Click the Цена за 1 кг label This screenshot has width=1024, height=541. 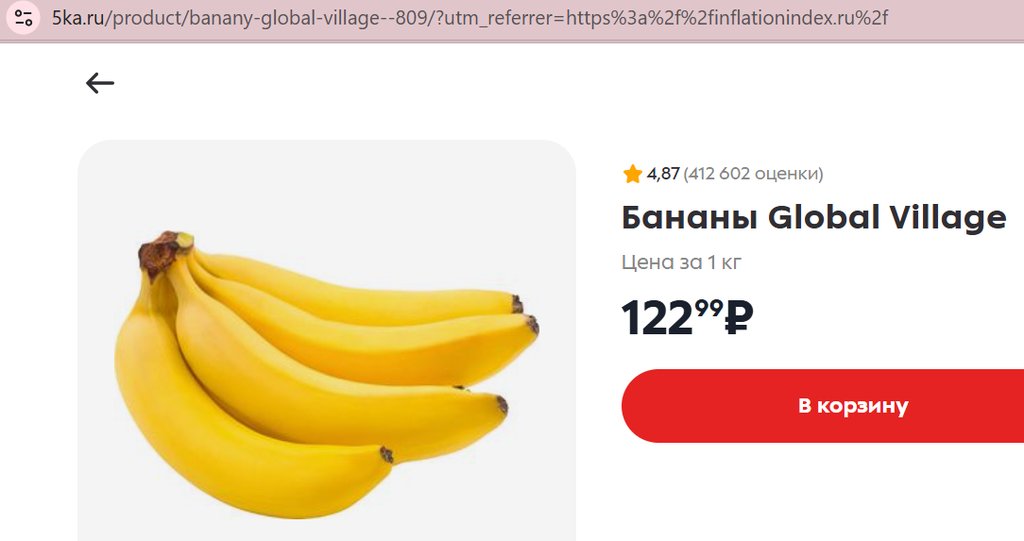pyautogui.click(x=681, y=262)
